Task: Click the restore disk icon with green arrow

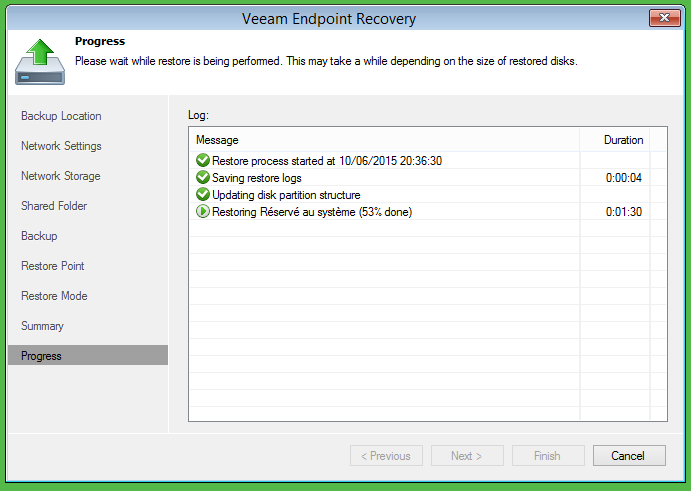Action: click(x=40, y=62)
